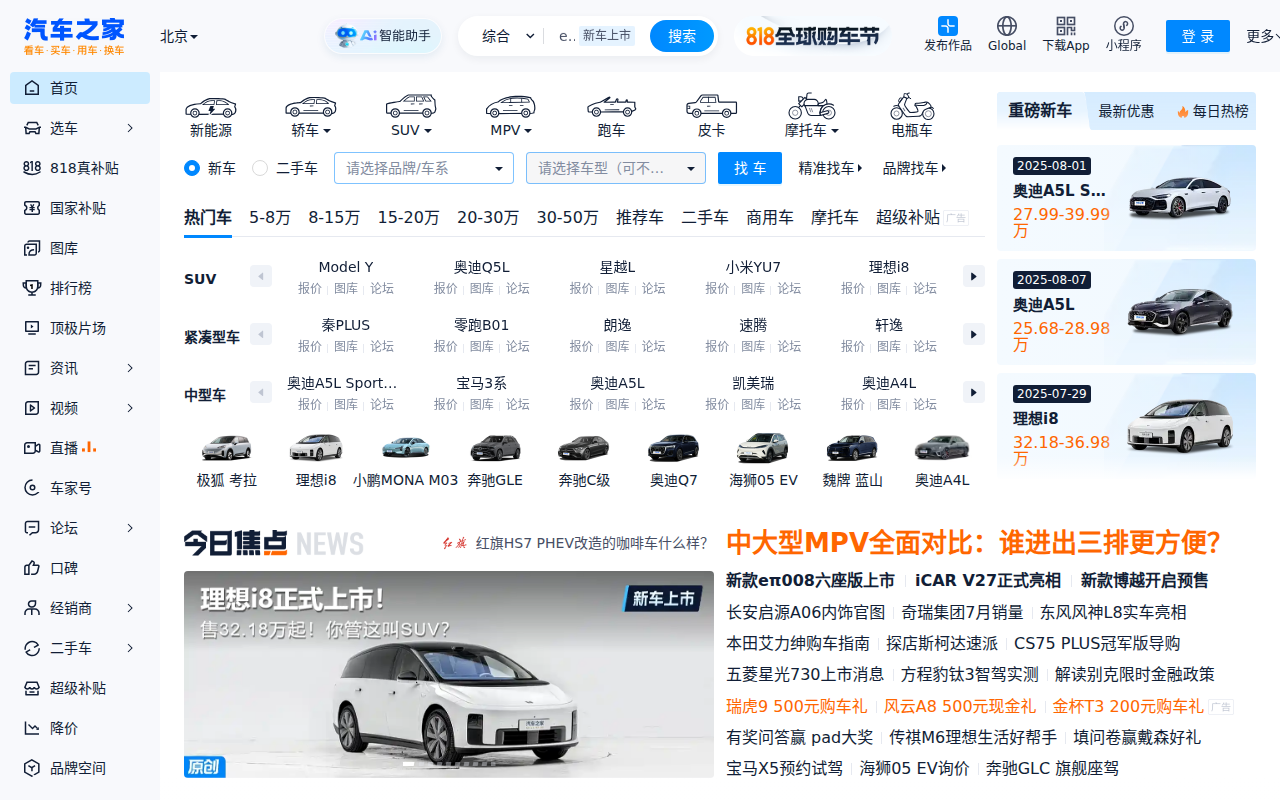
Task: Click the 搜索 search button
Action: point(682,36)
